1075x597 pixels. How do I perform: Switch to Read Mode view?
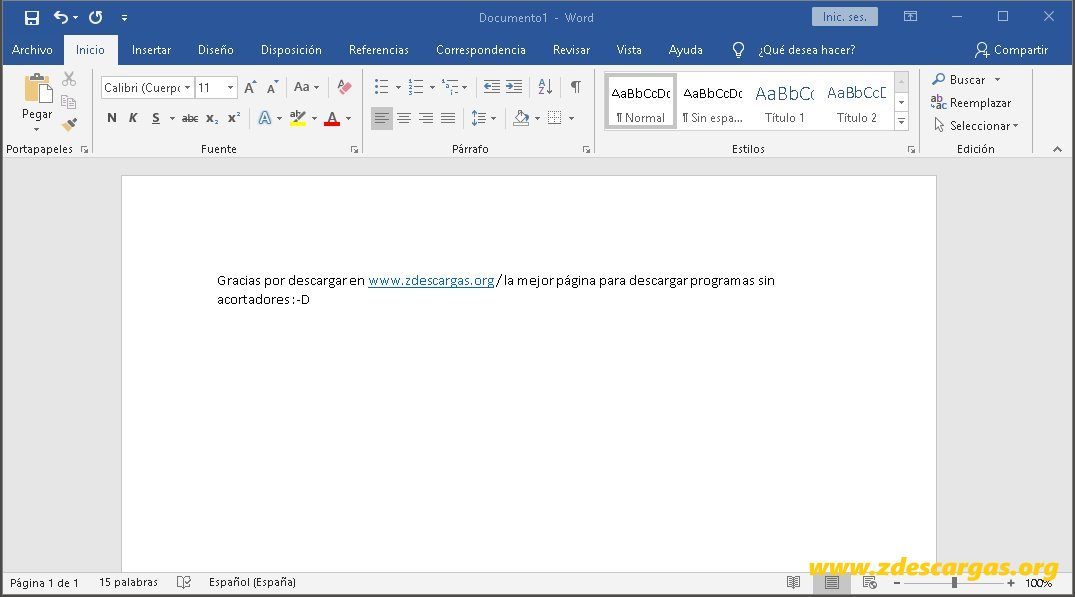pyautogui.click(x=793, y=583)
